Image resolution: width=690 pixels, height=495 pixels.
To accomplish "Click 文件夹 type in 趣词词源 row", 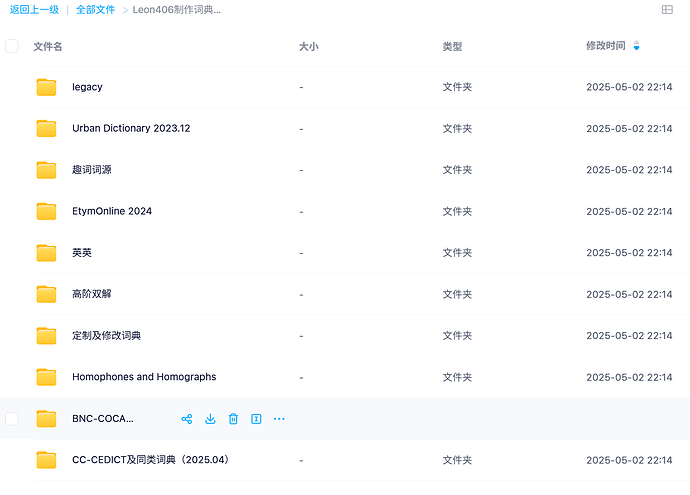I will tap(457, 170).
